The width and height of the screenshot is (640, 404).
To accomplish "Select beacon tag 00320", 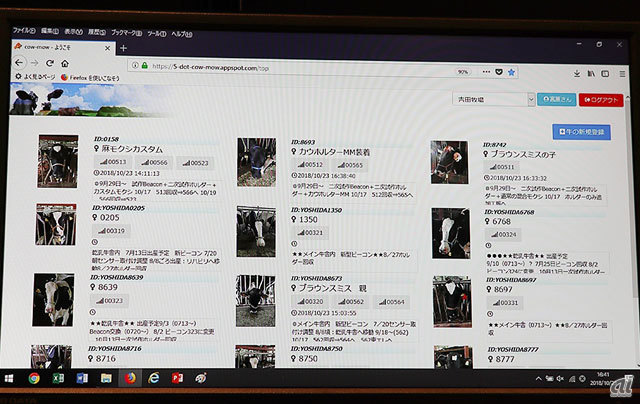I will (310, 301).
